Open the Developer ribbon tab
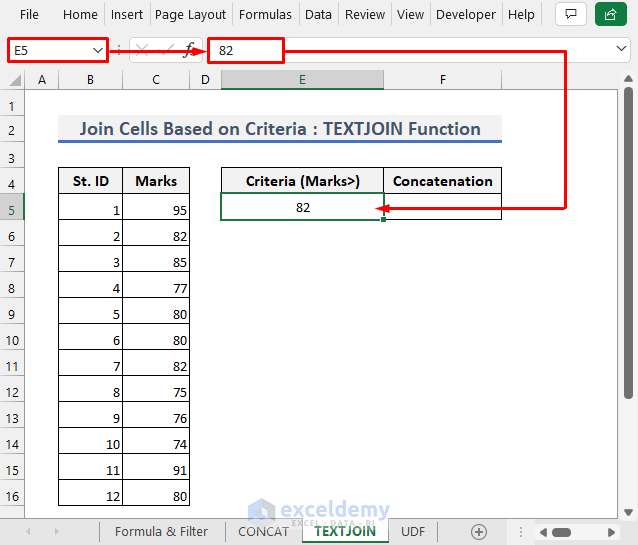This screenshot has height=545, width=638. (466, 15)
